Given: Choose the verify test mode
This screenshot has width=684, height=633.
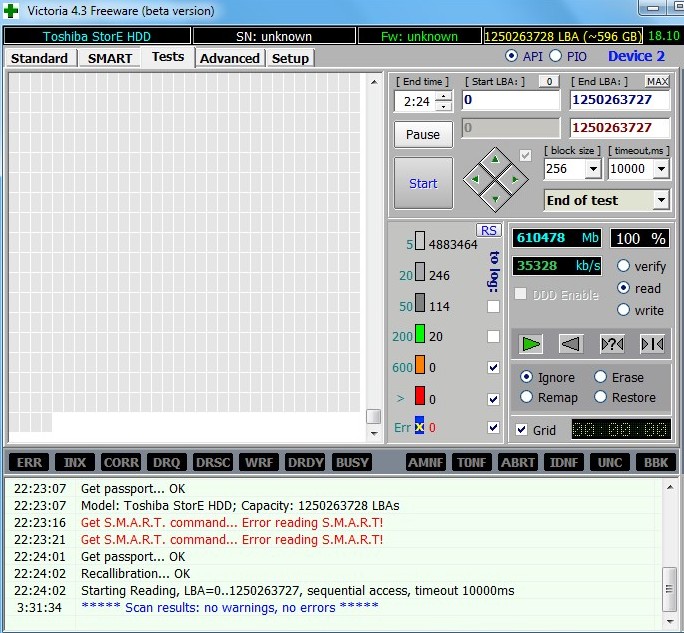Looking at the screenshot, I should click(x=624, y=266).
